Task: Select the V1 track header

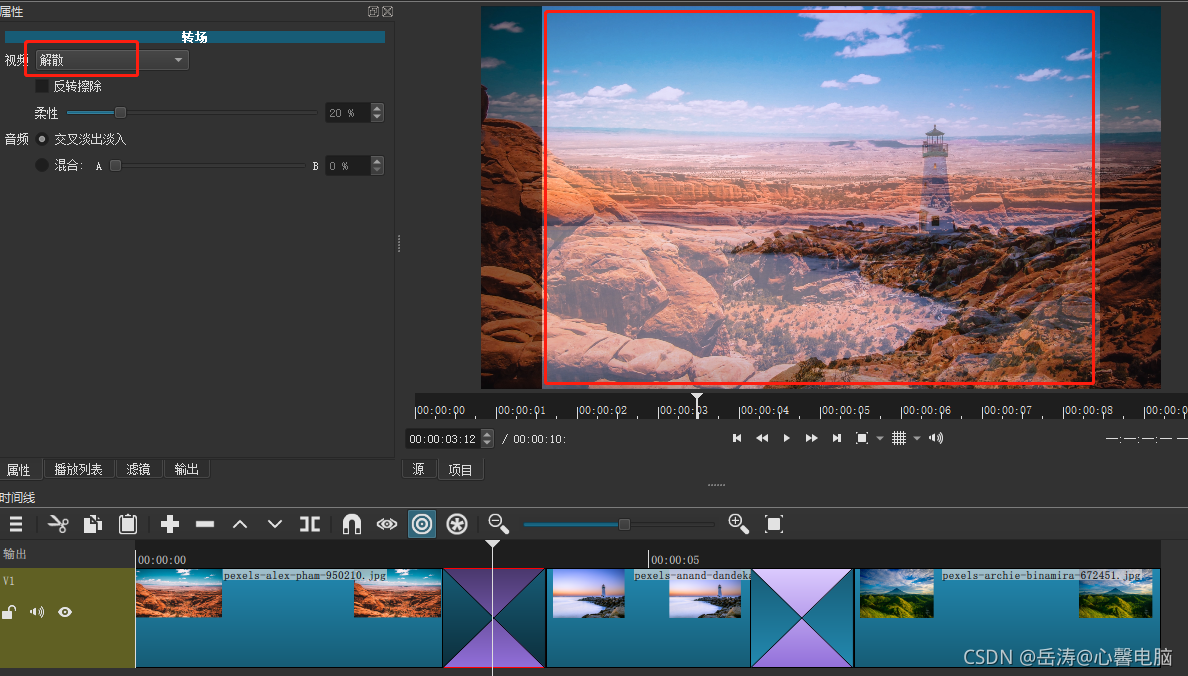Action: tap(67, 618)
